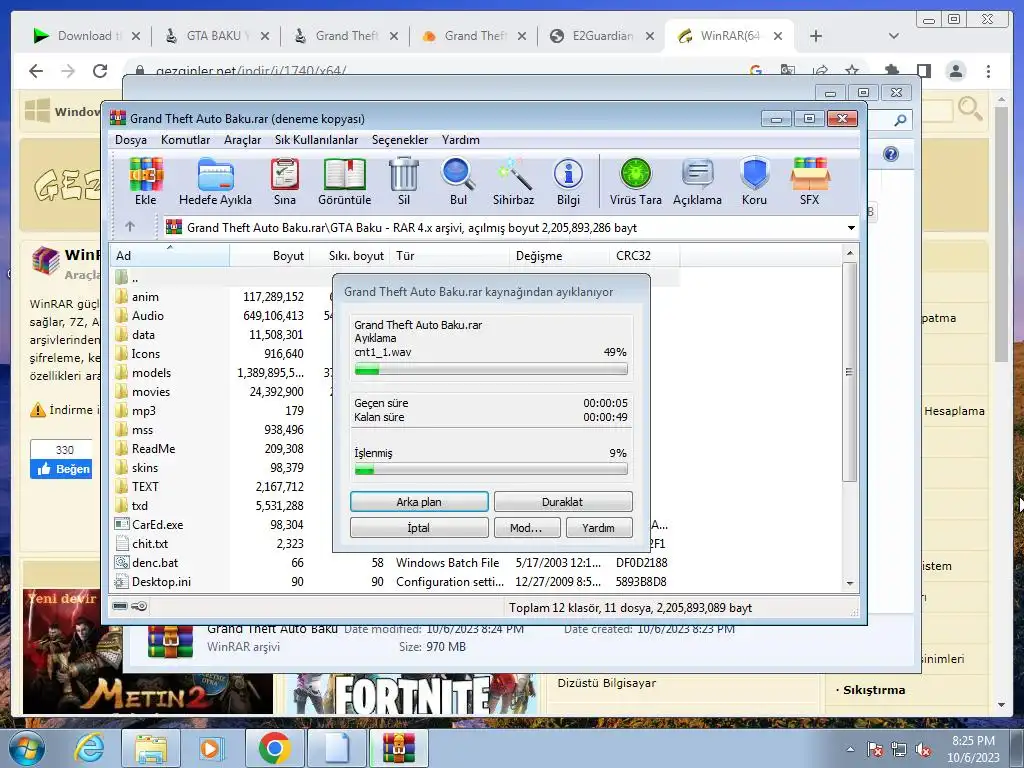Screen dimensions: 1024x768
Task: Select the Desktop.ini file
Action: coord(161,581)
